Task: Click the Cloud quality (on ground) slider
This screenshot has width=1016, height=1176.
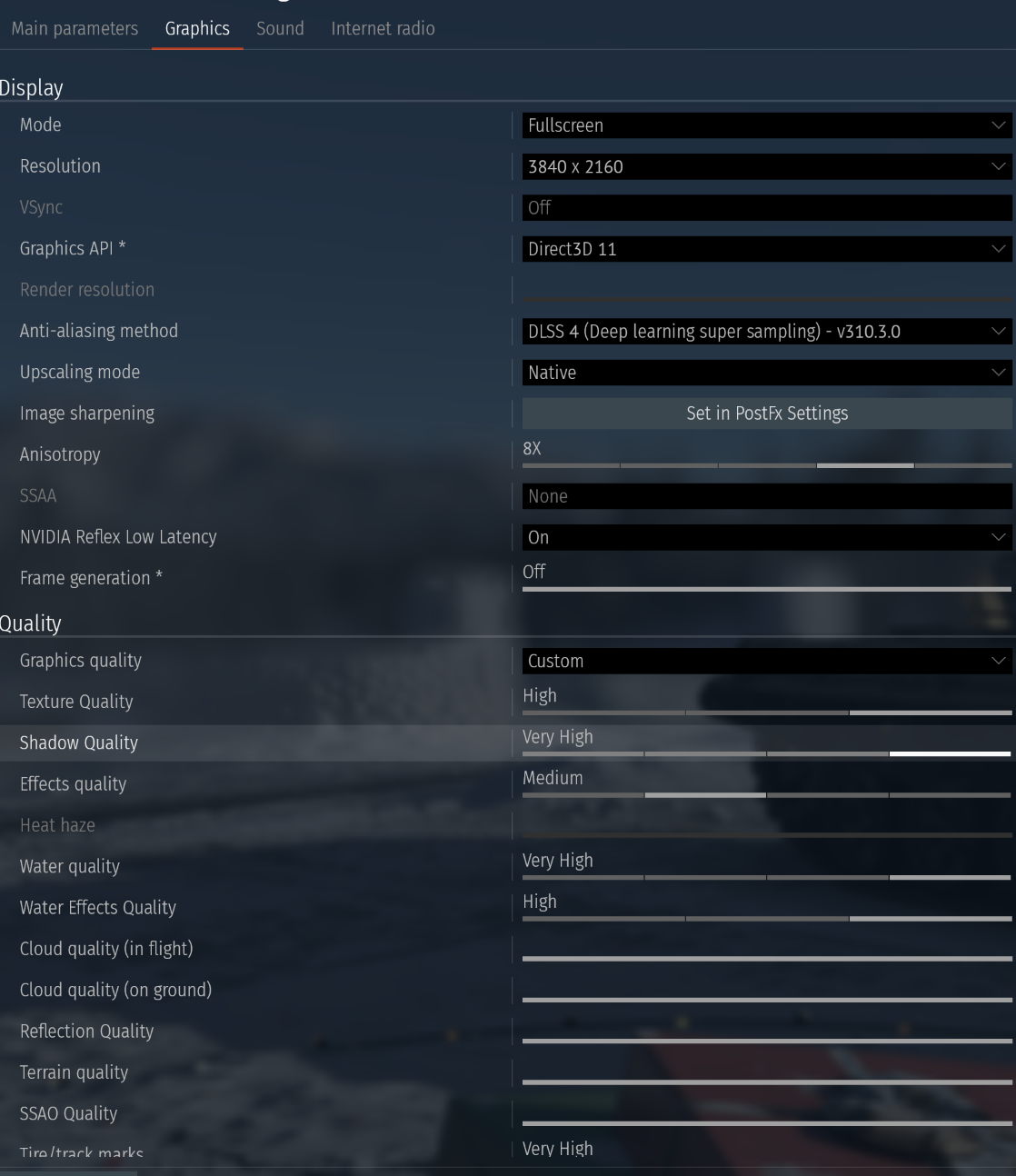Action: tap(767, 999)
